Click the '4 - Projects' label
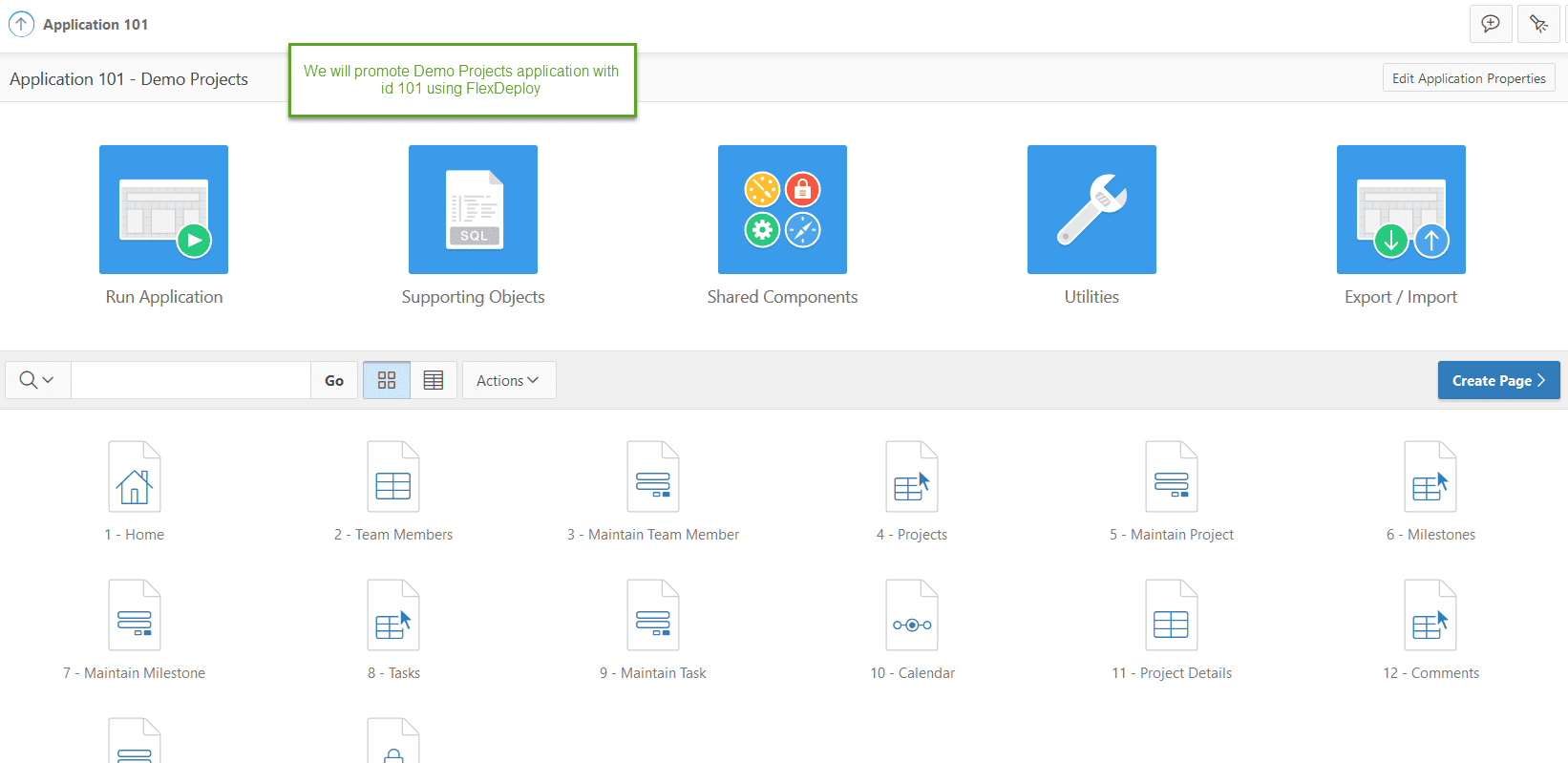Viewport: 1568px width, 763px height. point(912,535)
